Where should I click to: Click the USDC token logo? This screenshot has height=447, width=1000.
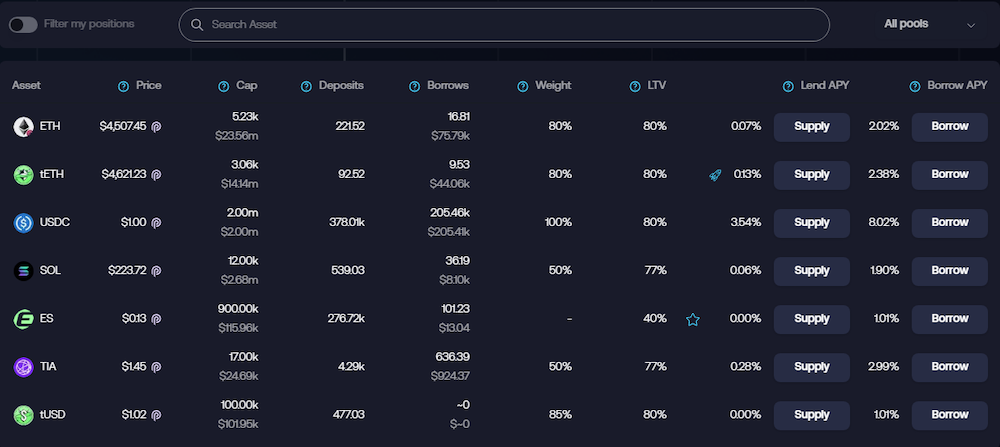24,223
